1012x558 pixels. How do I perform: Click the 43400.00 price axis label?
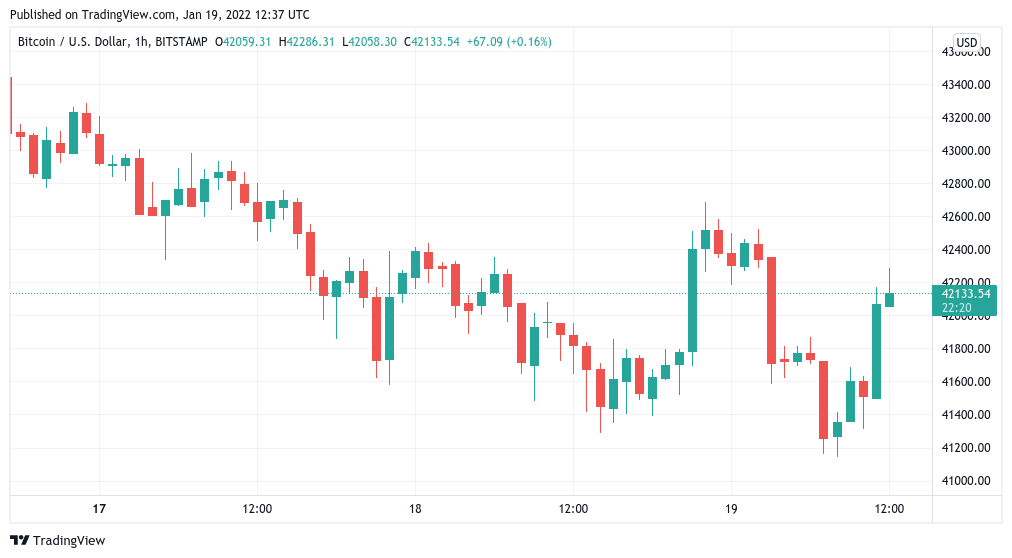966,85
